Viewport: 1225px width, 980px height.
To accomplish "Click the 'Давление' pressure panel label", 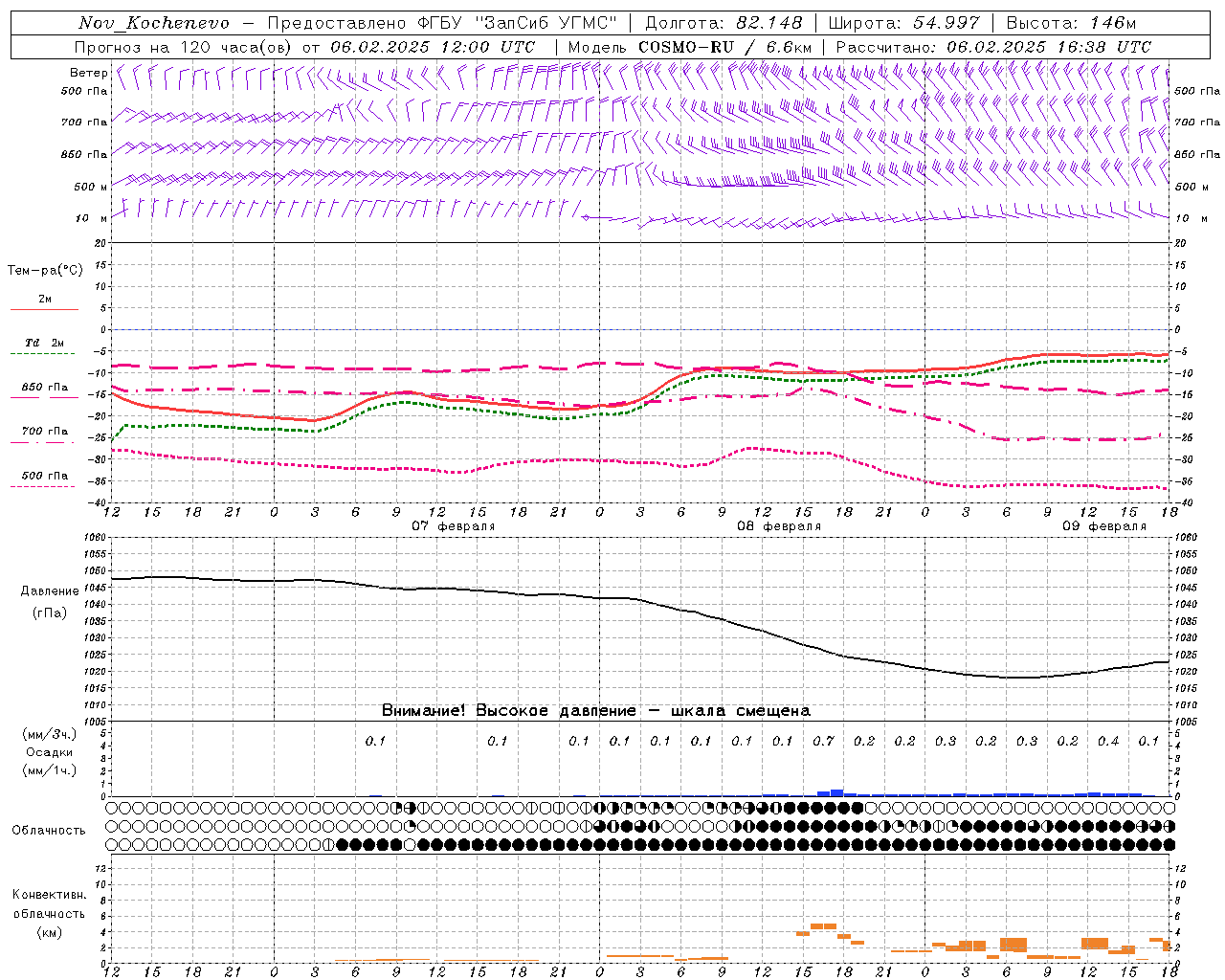I will pos(50,591).
